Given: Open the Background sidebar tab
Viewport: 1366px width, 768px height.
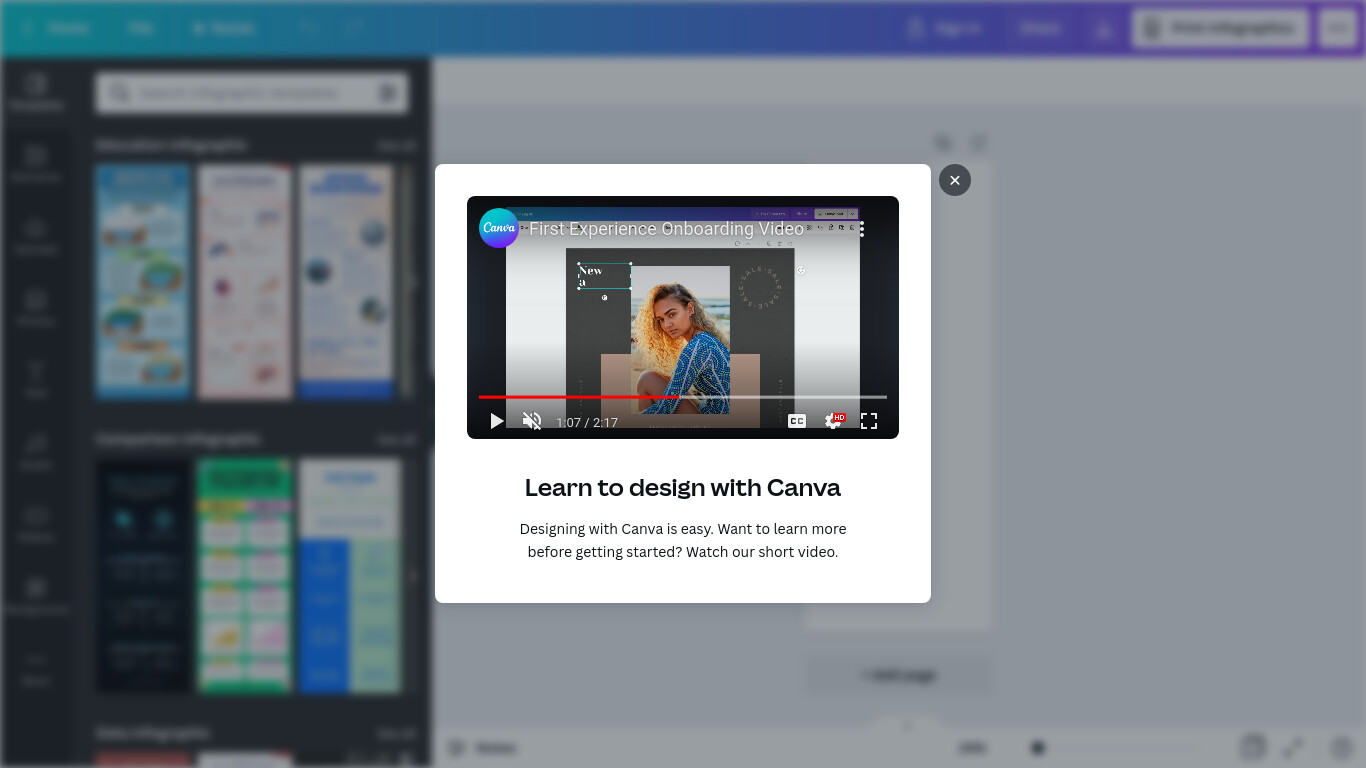Looking at the screenshot, I should (36, 596).
